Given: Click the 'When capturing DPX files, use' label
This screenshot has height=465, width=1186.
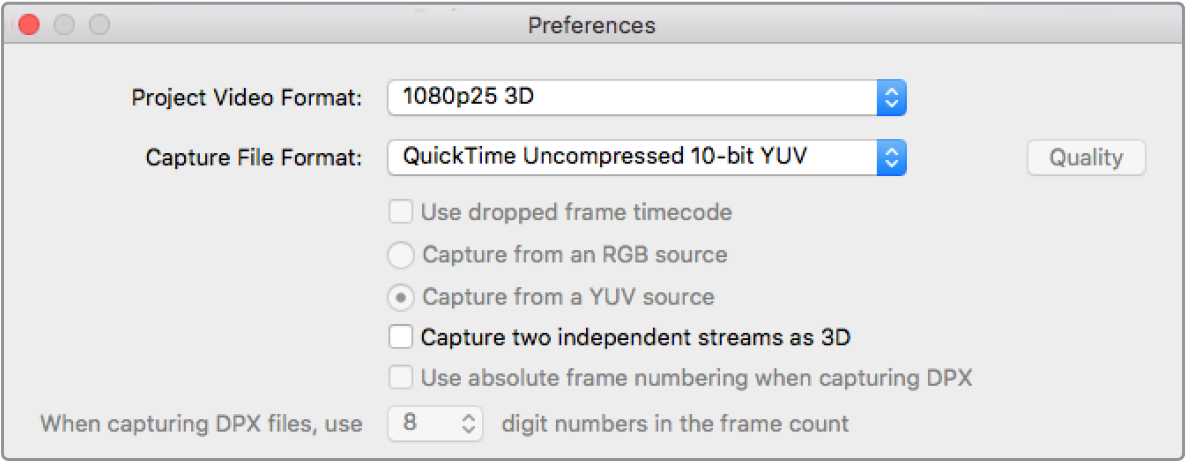Looking at the screenshot, I should tap(201, 424).
